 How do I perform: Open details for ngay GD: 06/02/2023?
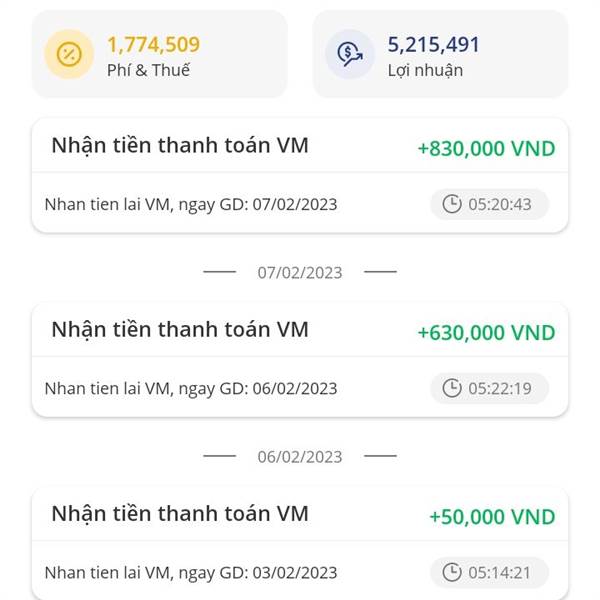coord(191,388)
